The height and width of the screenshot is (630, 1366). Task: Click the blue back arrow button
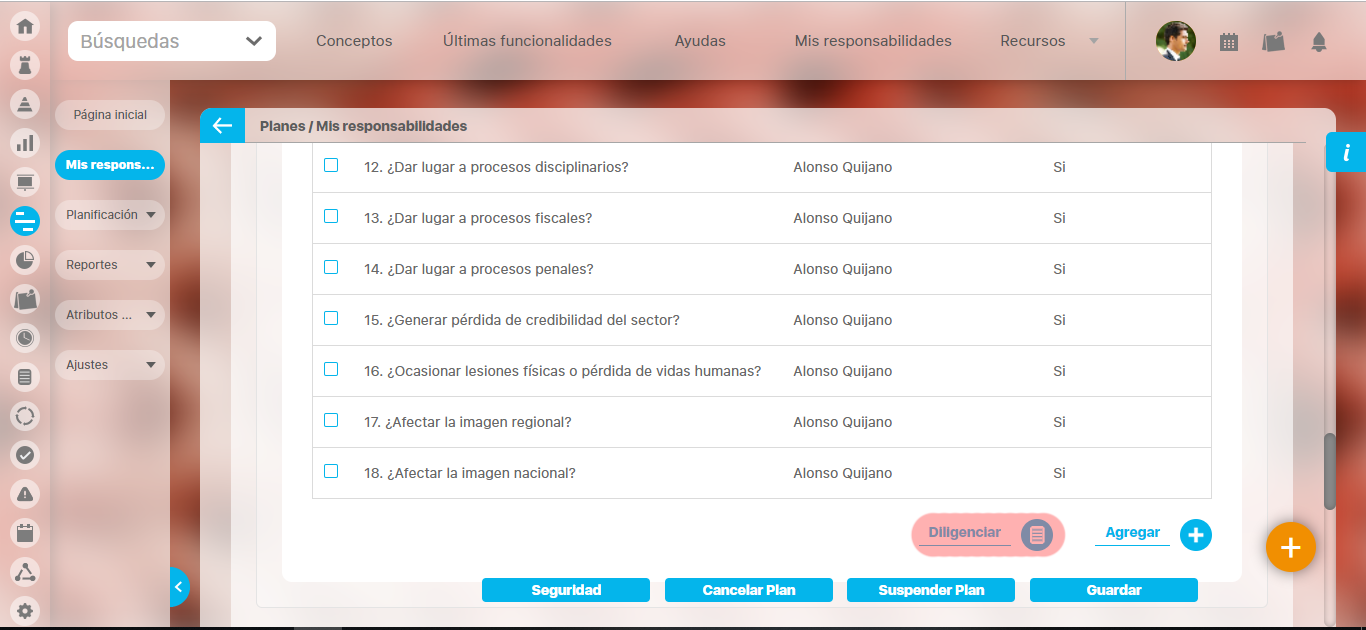[x=222, y=126]
